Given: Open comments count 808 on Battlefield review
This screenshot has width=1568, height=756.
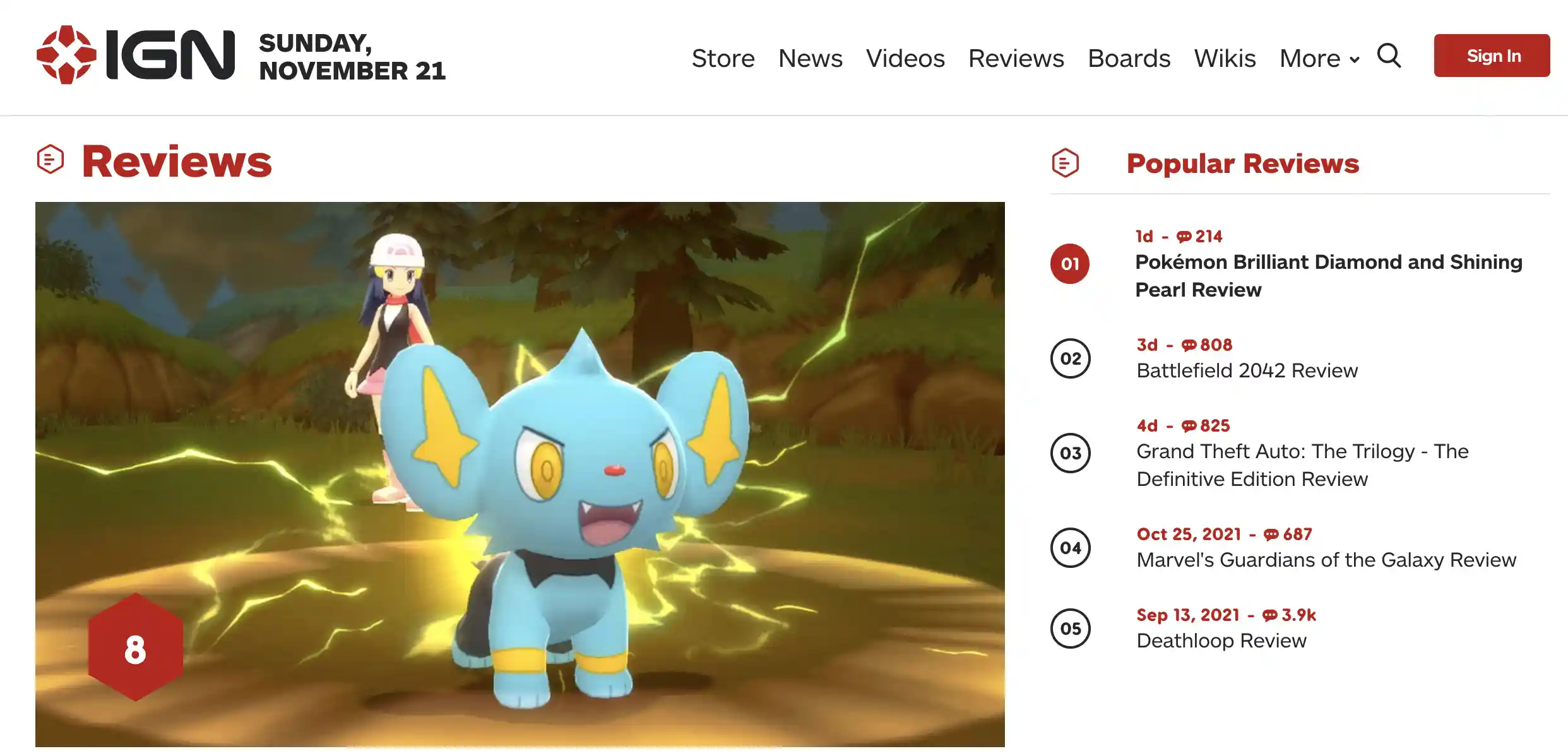Looking at the screenshot, I should pyautogui.click(x=1207, y=345).
